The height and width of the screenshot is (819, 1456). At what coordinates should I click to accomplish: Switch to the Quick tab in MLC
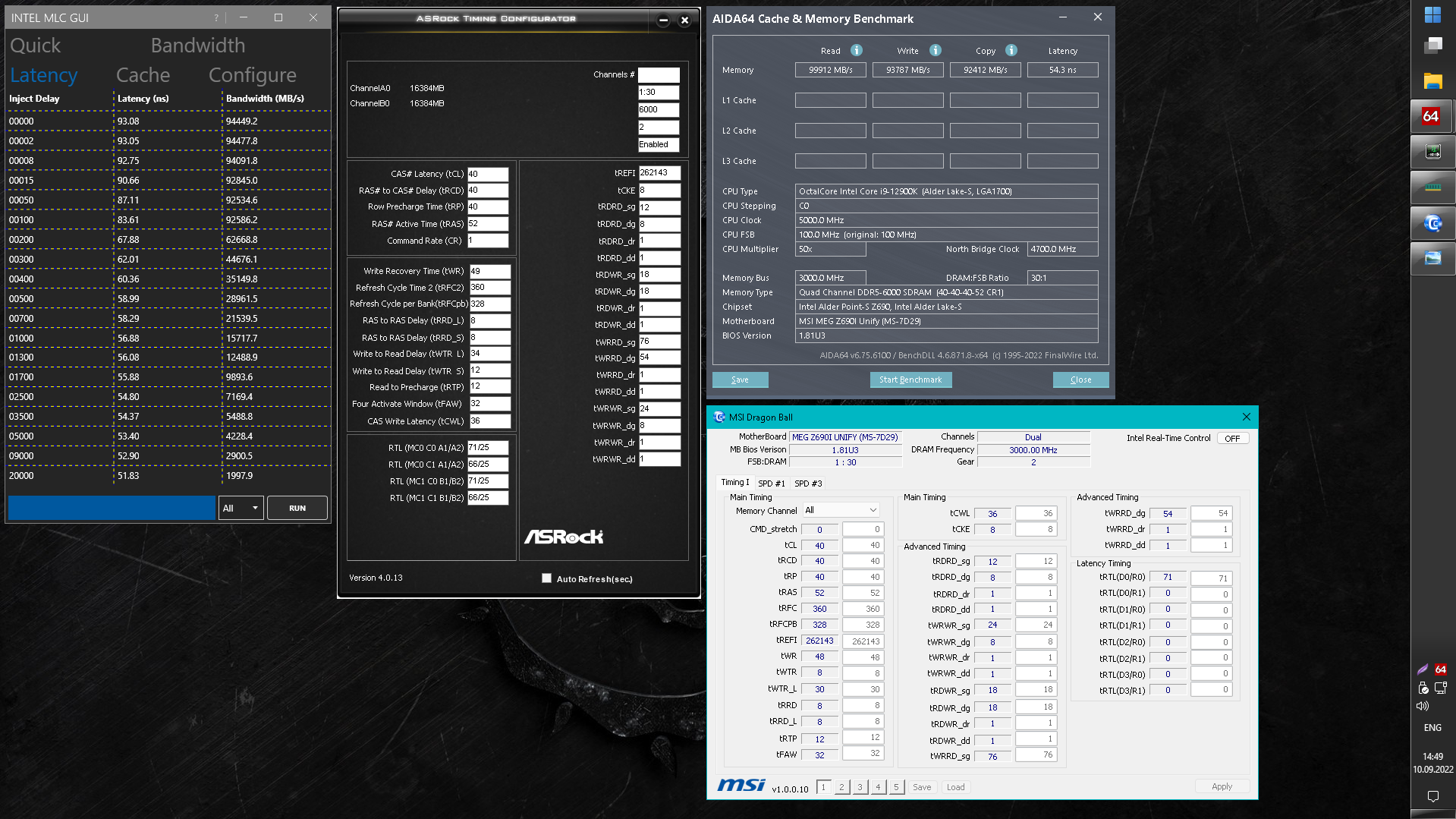click(x=35, y=46)
